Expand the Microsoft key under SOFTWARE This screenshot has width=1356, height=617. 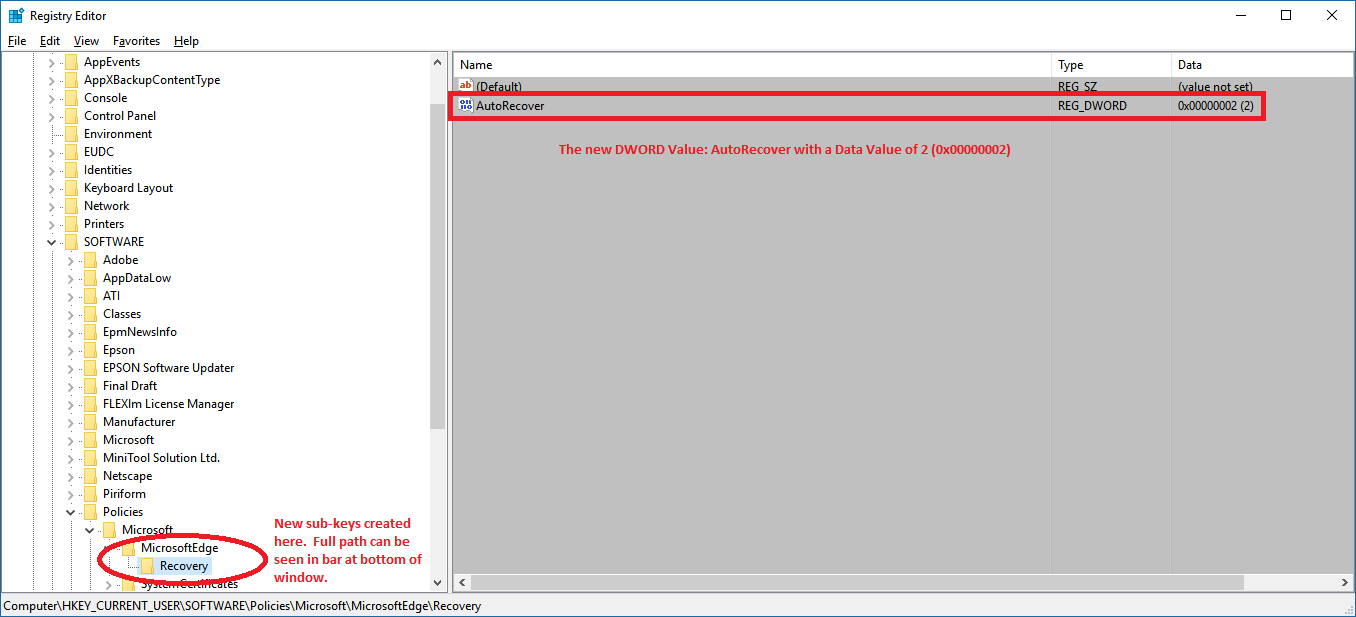[70, 440]
